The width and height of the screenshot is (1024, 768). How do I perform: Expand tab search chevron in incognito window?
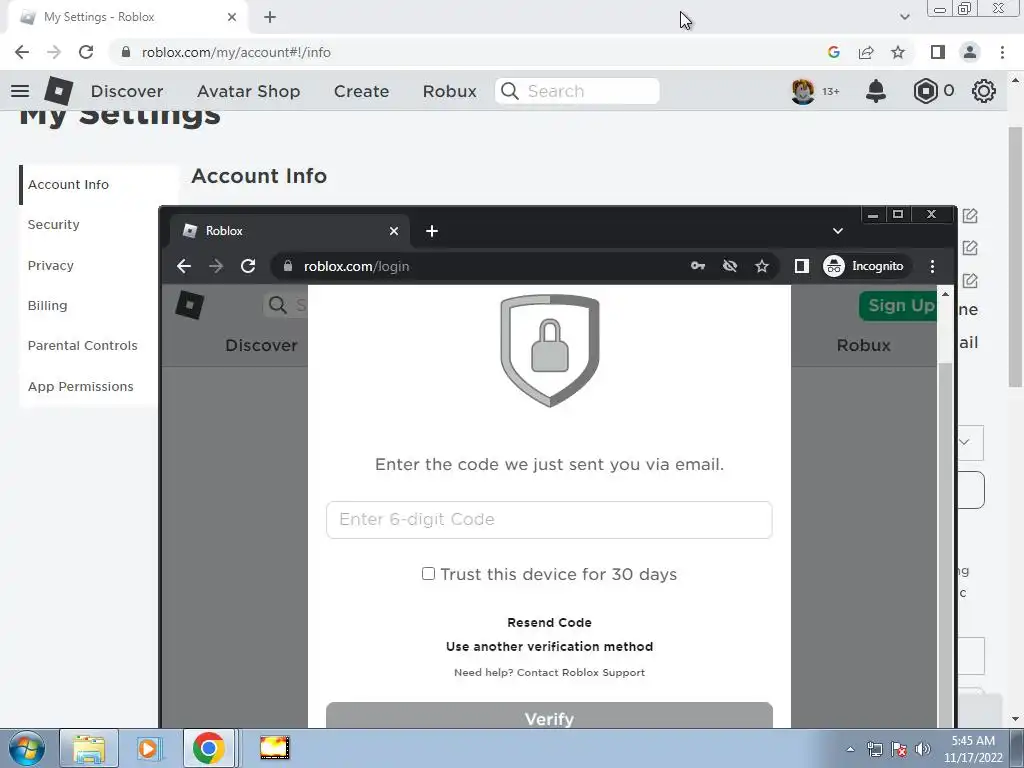coord(838,231)
